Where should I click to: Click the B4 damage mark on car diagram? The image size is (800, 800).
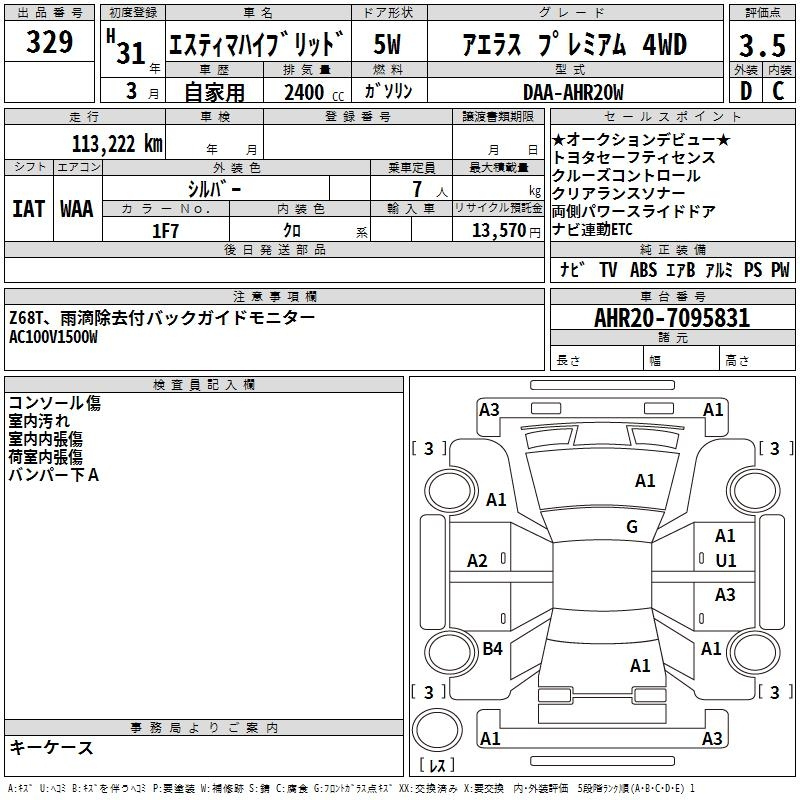pyautogui.click(x=492, y=649)
